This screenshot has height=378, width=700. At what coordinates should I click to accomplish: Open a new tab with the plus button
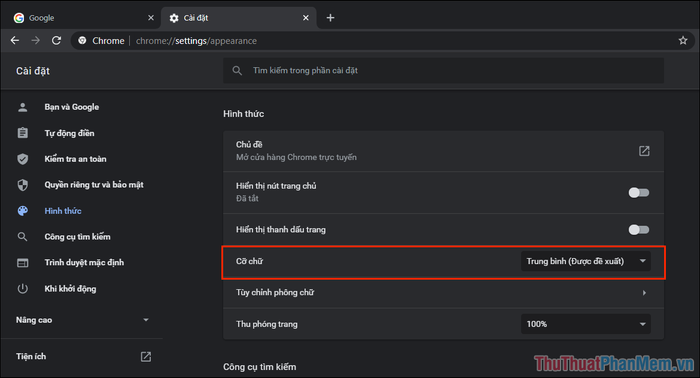coord(330,18)
